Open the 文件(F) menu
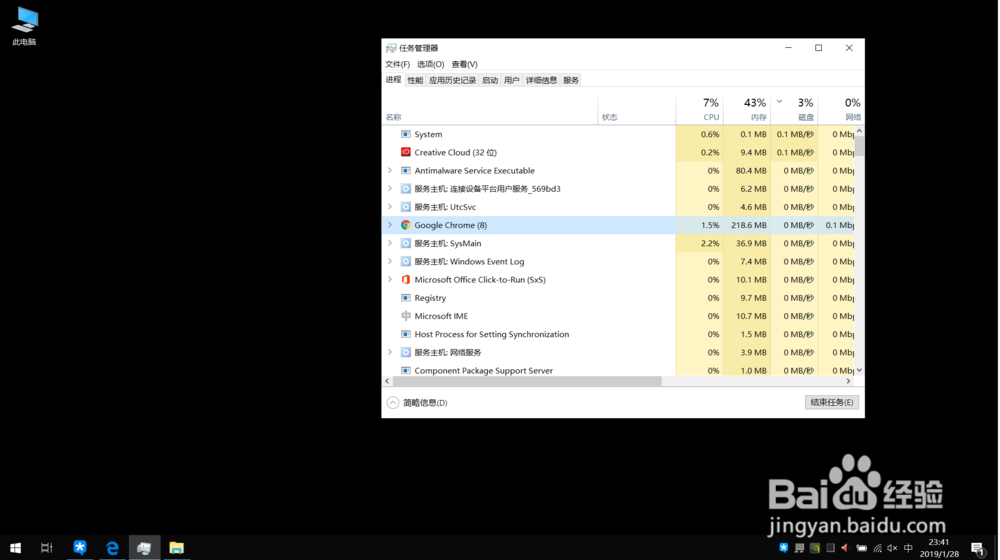The width and height of the screenshot is (1000, 560). [397, 64]
